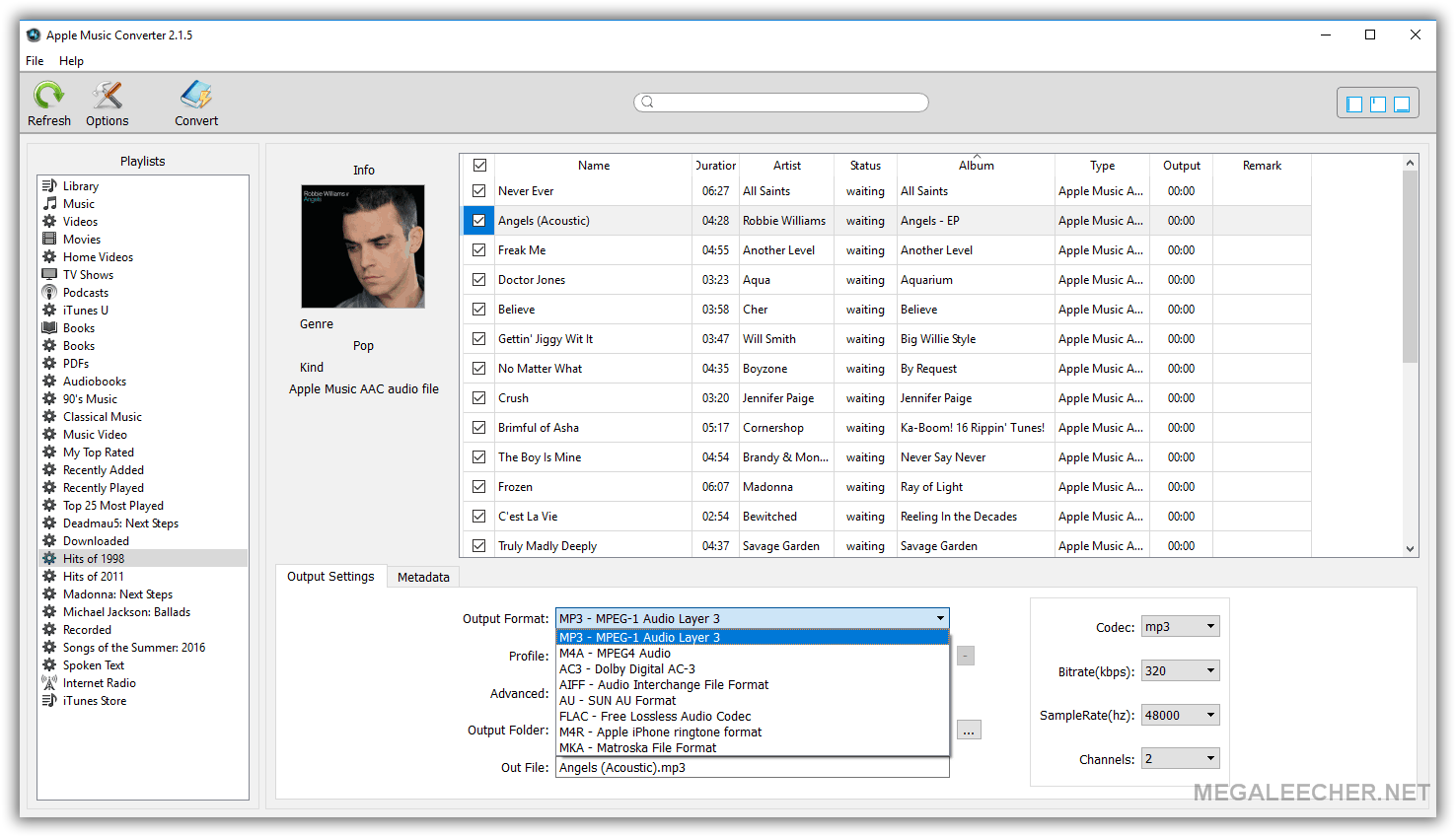Browse for output folder with ... button
1456x837 pixels.
point(969,730)
